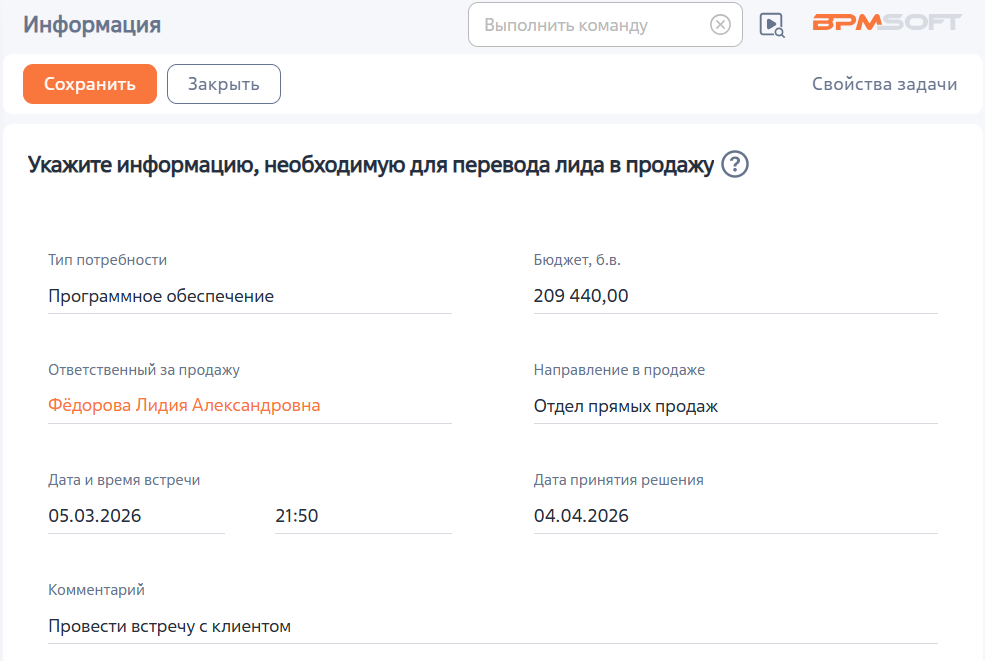Click the Направление в продаже label
Viewport: 985px width, 661px height.
pyautogui.click(x=619, y=370)
